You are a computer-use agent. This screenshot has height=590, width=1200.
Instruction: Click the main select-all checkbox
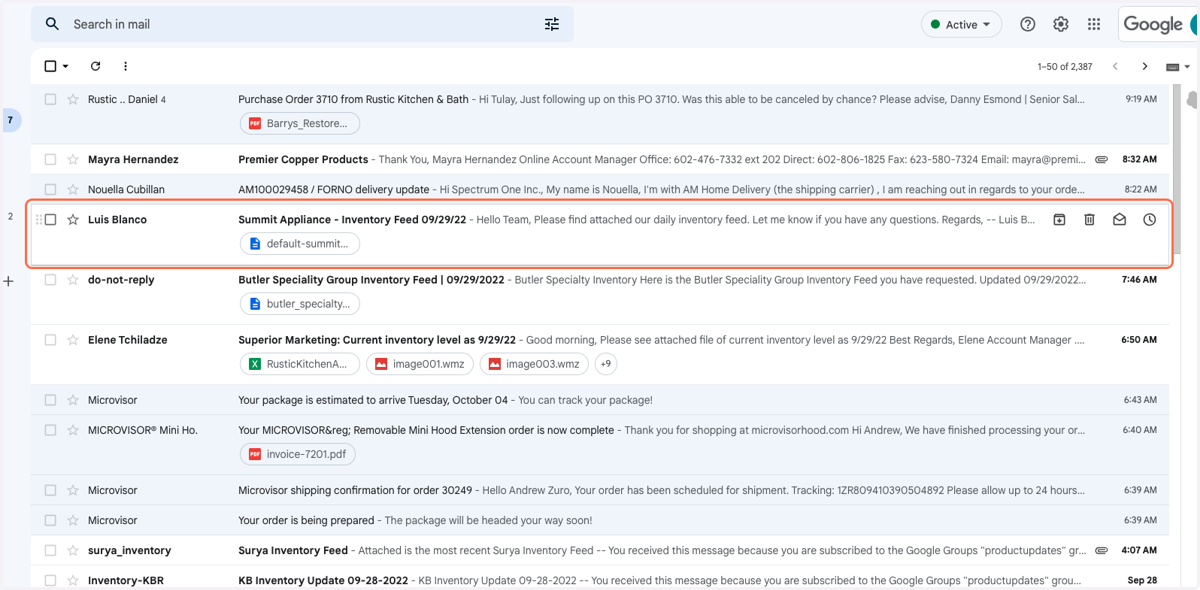click(50, 66)
